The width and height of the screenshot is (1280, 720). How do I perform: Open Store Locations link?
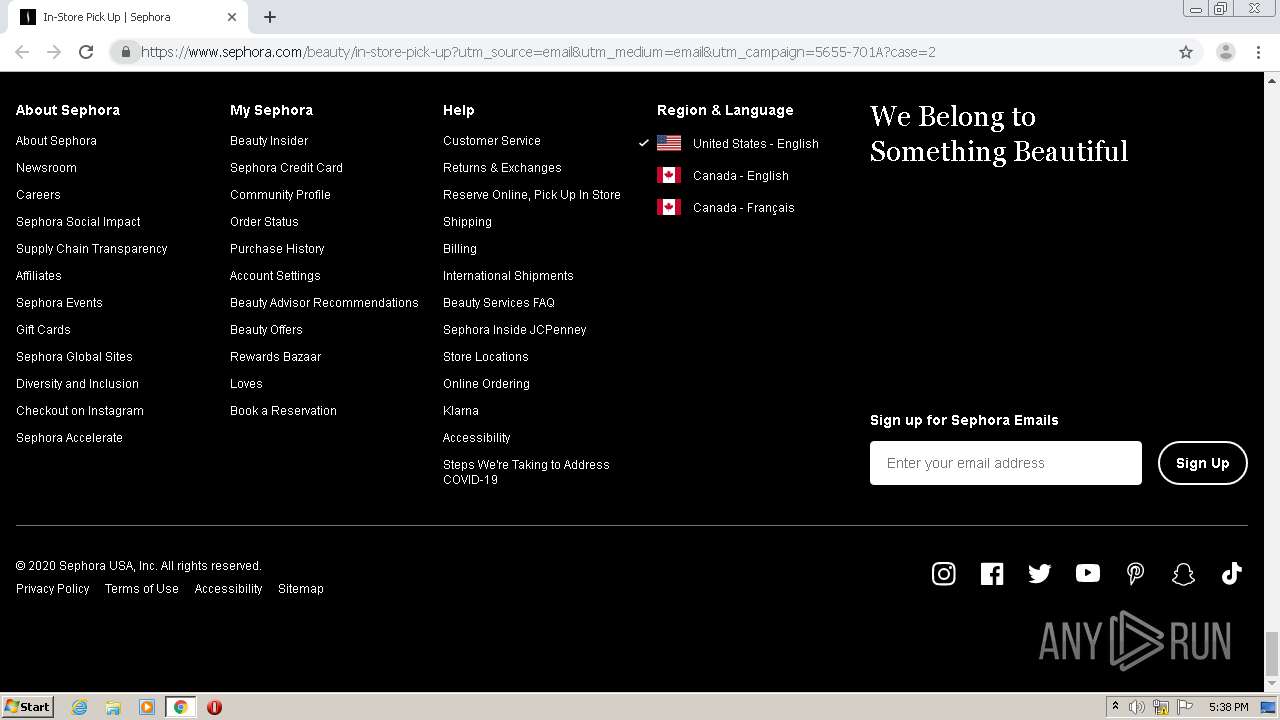486,357
